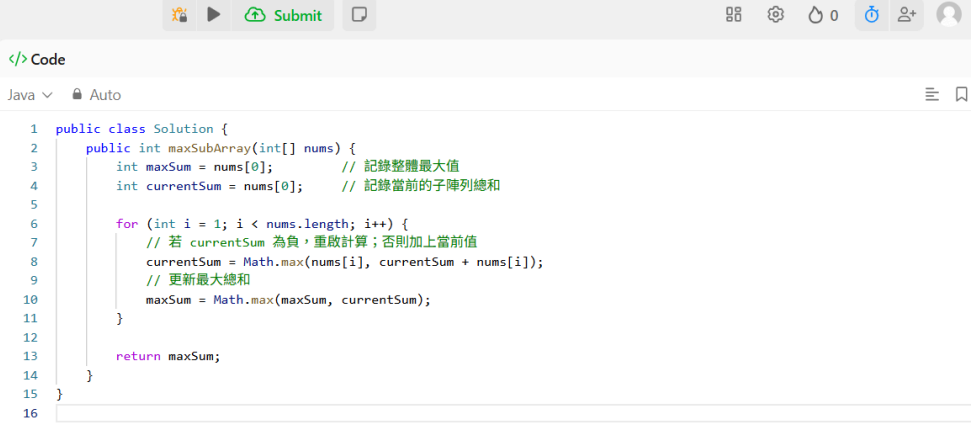Click line number 6 in gutter
This screenshot has height=432, width=971.
coord(33,224)
